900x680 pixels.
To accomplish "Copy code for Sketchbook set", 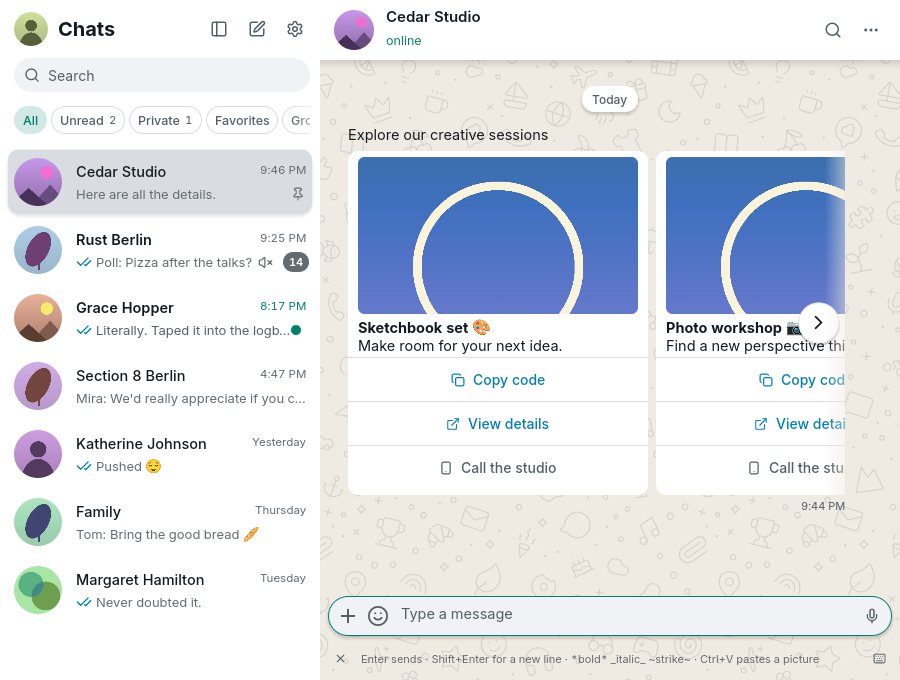I will [x=498, y=380].
